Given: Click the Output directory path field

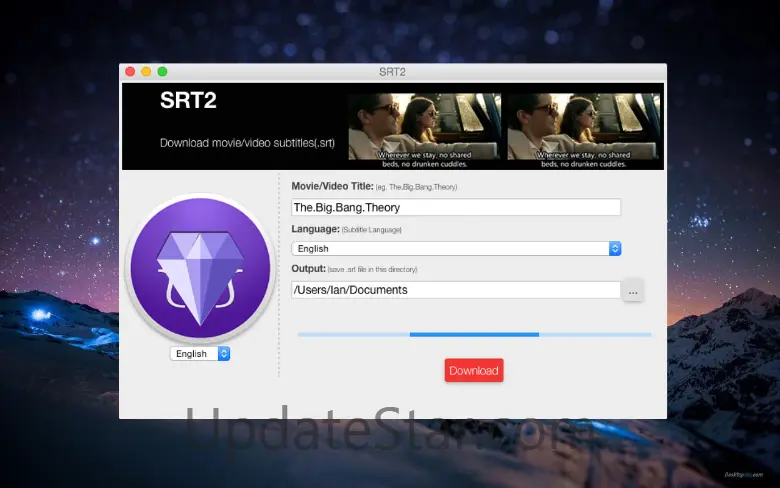Looking at the screenshot, I should pyautogui.click(x=455, y=290).
